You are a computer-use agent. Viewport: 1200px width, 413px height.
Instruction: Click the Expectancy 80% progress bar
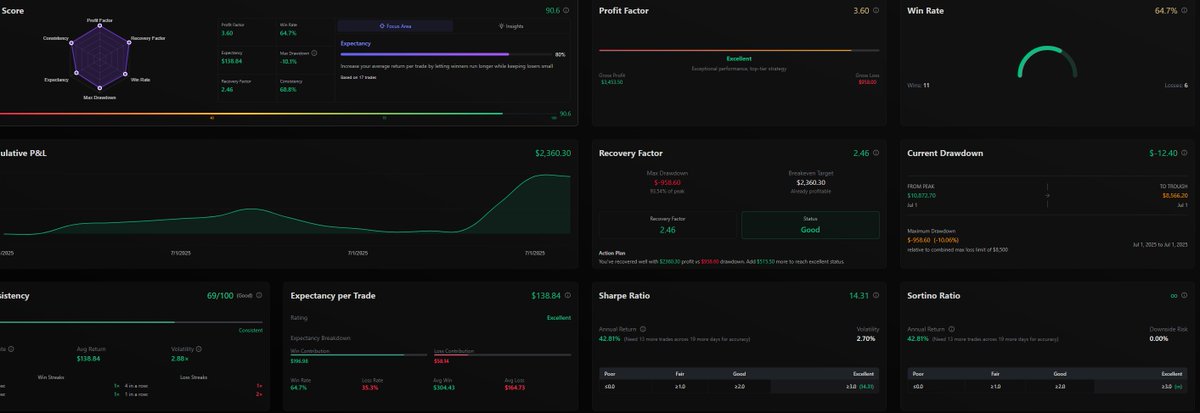tap(445, 54)
